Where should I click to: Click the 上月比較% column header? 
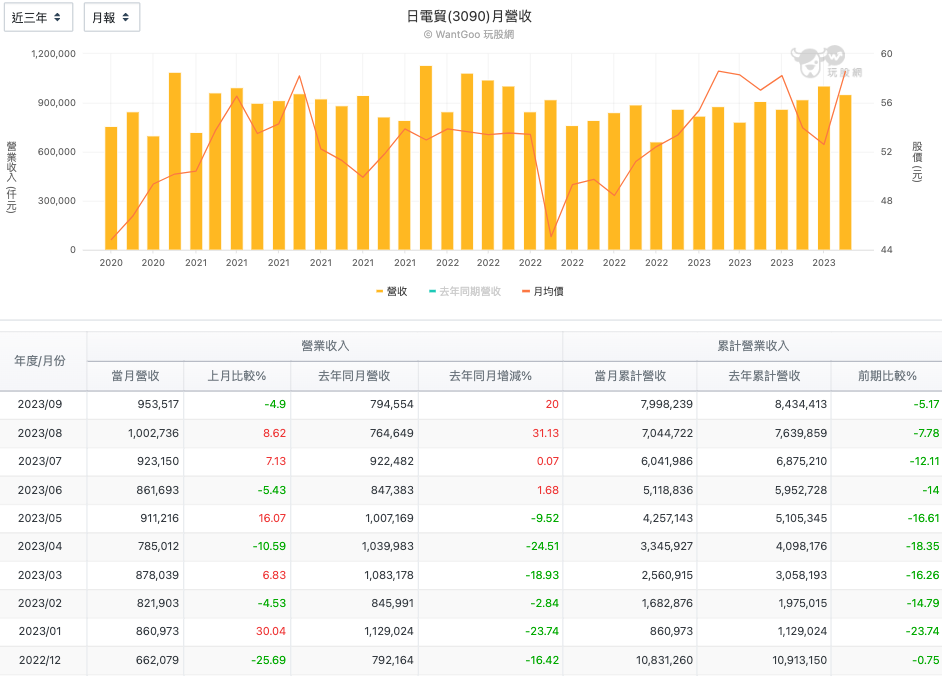(x=236, y=376)
